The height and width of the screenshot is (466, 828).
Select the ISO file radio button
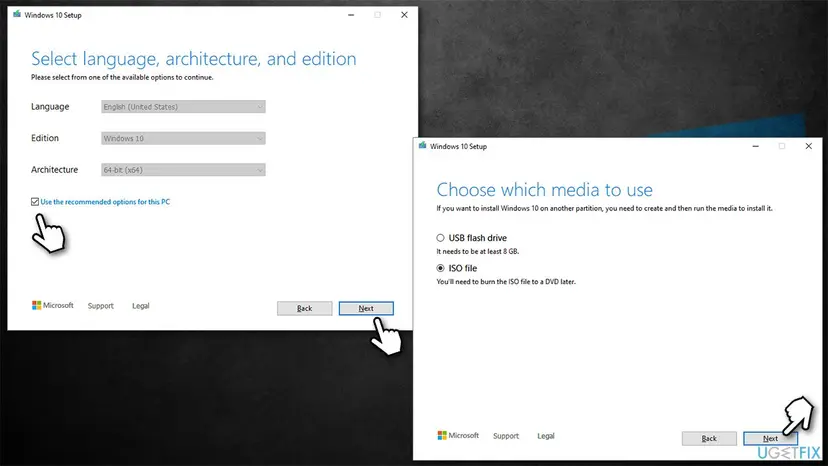pos(440,268)
